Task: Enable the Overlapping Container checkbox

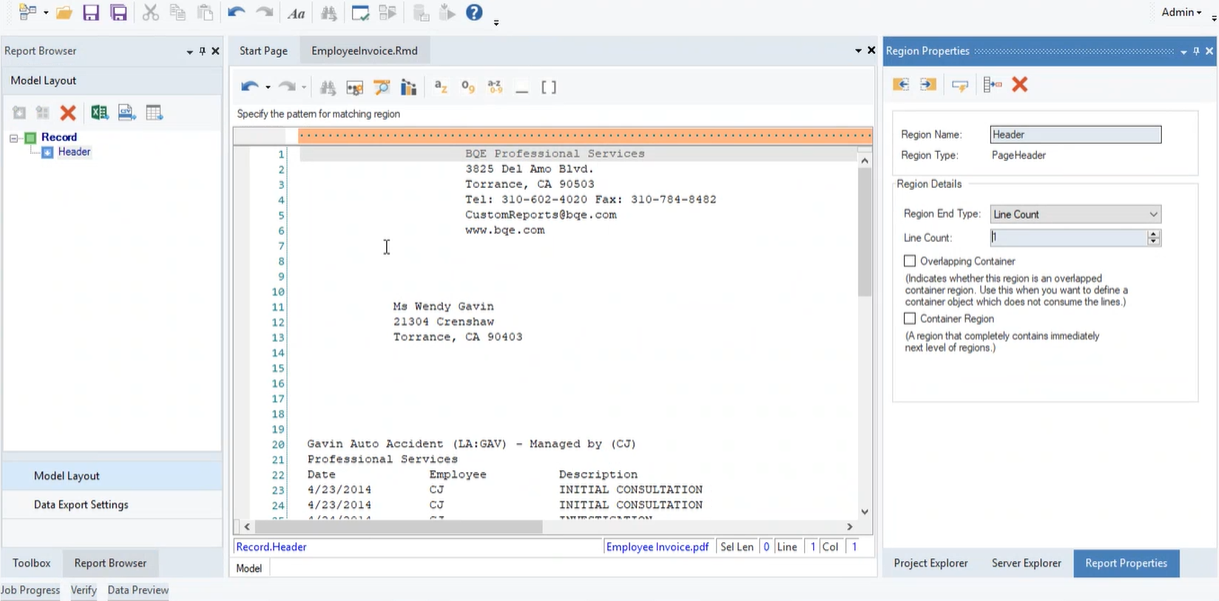Action: pos(910,261)
